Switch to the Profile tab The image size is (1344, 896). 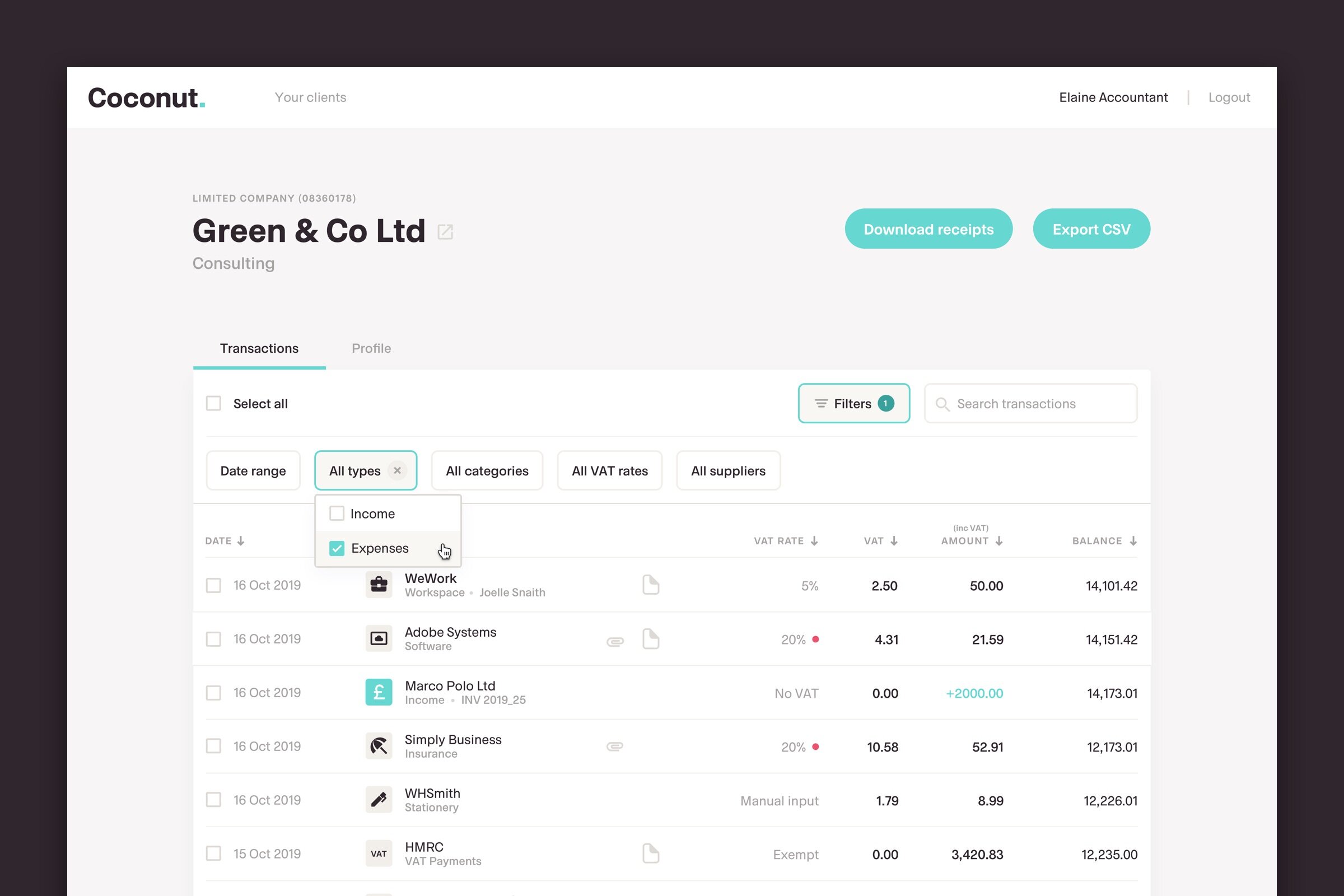(371, 348)
